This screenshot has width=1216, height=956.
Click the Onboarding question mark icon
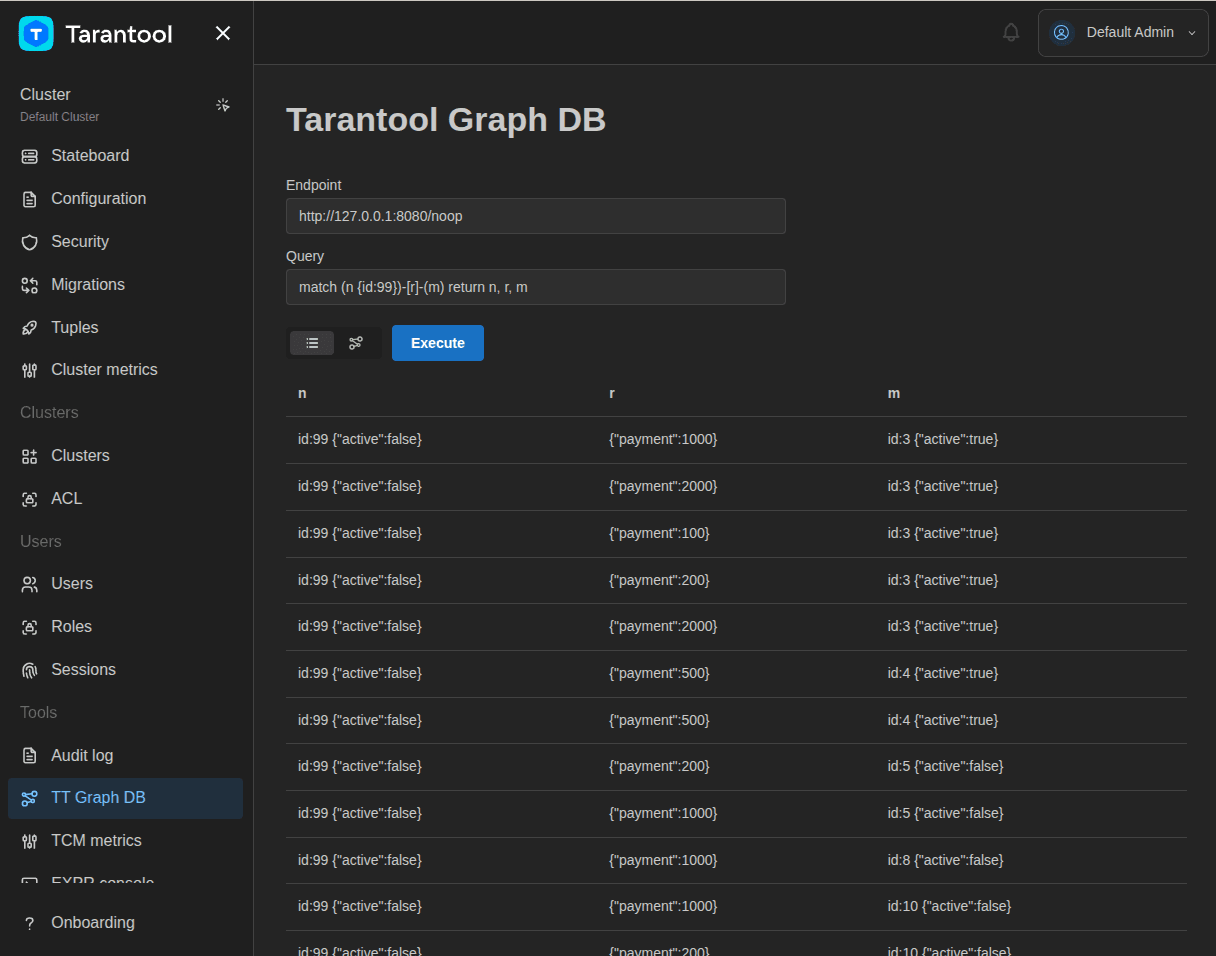(30, 923)
